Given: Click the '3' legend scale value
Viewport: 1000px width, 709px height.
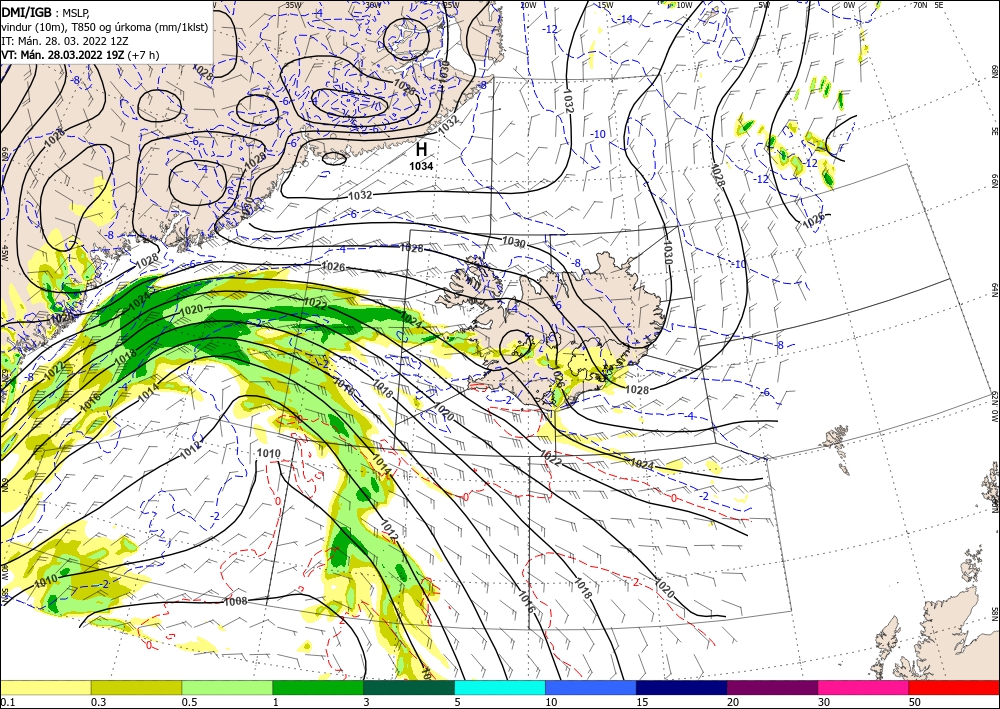Looking at the screenshot, I should click(366, 702).
